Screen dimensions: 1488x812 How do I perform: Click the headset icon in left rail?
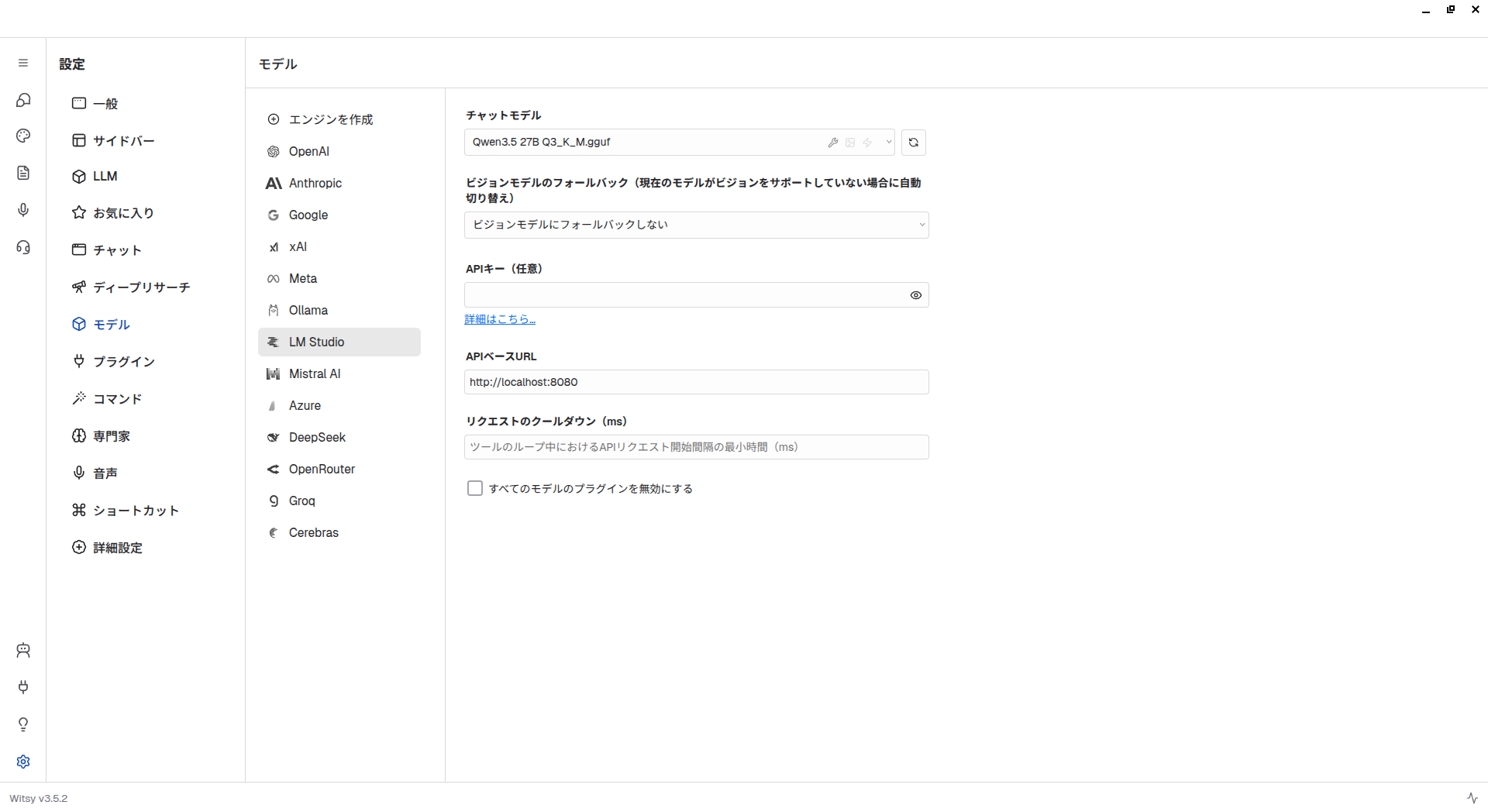click(x=23, y=247)
